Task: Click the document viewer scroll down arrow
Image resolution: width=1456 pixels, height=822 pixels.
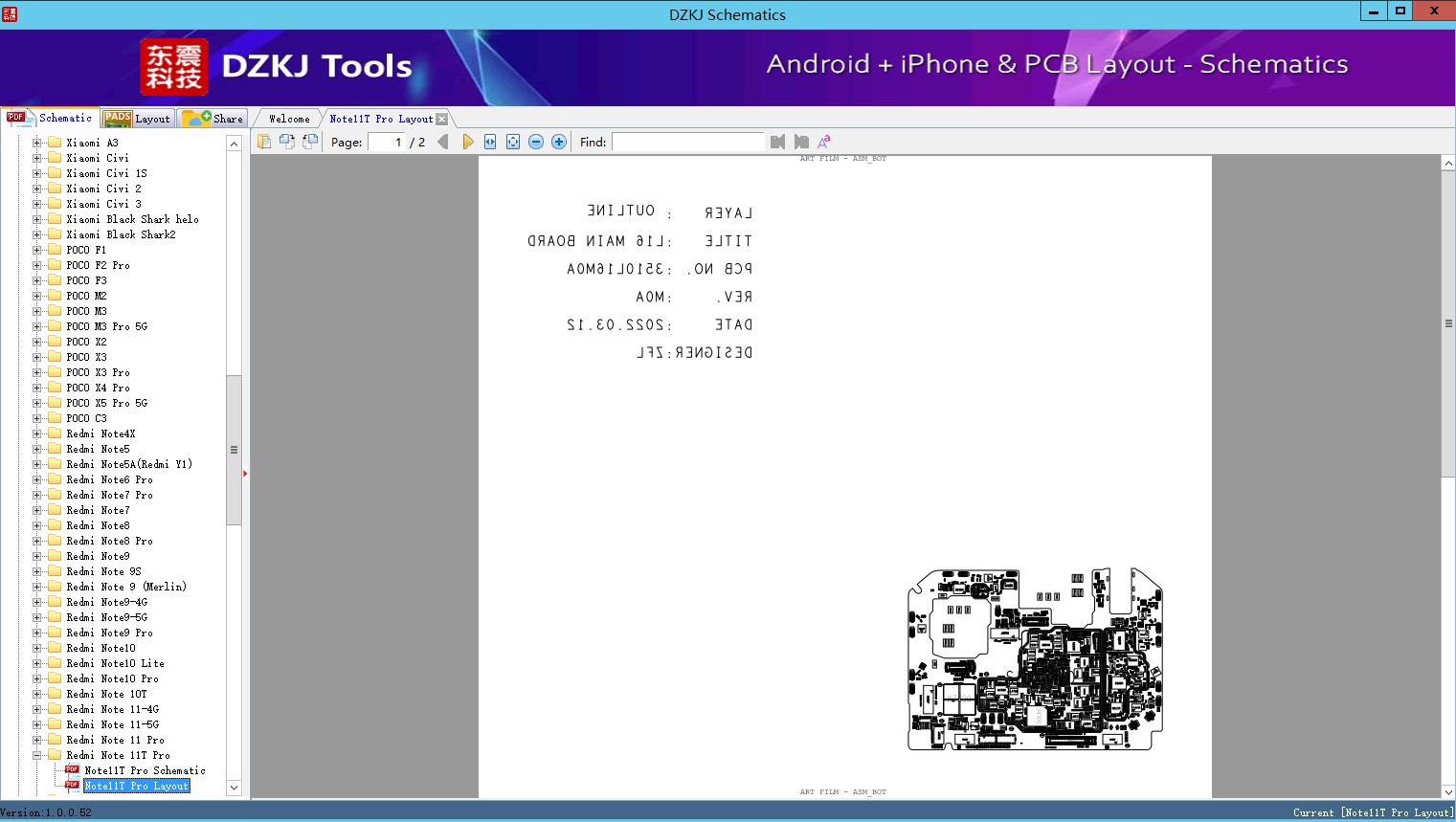Action: coord(1448,791)
